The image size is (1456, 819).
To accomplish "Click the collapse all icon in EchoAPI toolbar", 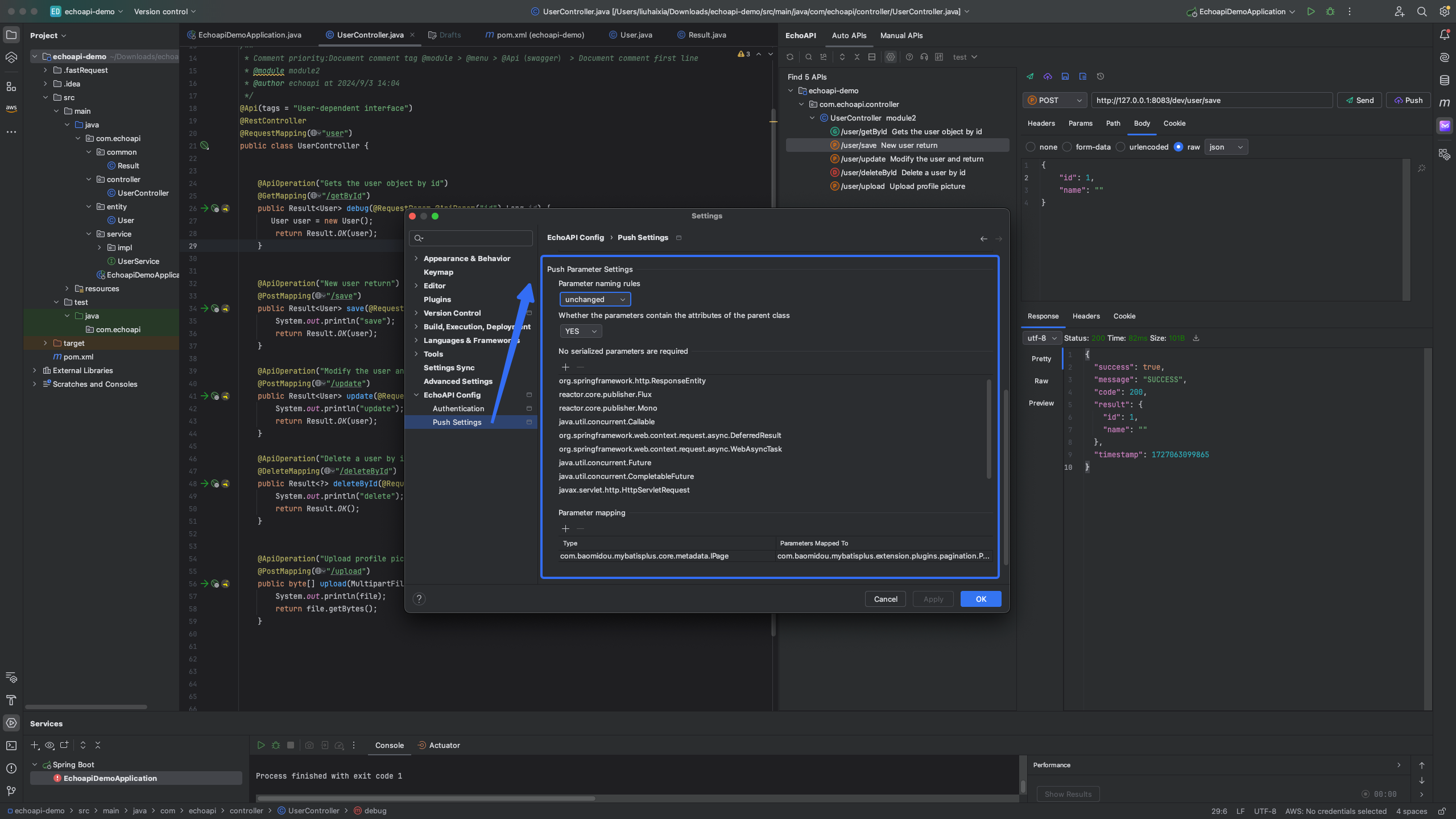I will click(857, 57).
